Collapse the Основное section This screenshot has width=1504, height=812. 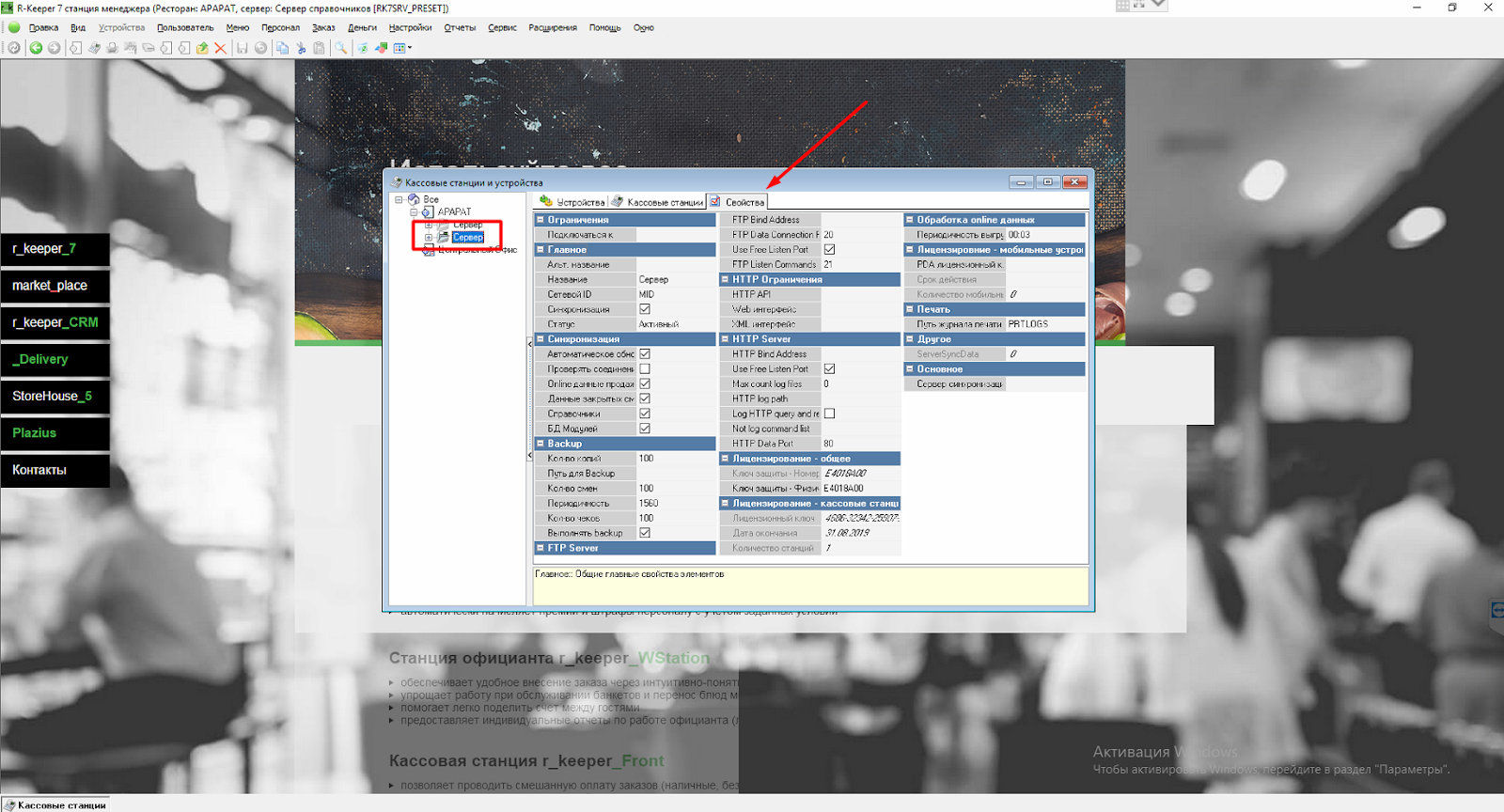[x=910, y=369]
